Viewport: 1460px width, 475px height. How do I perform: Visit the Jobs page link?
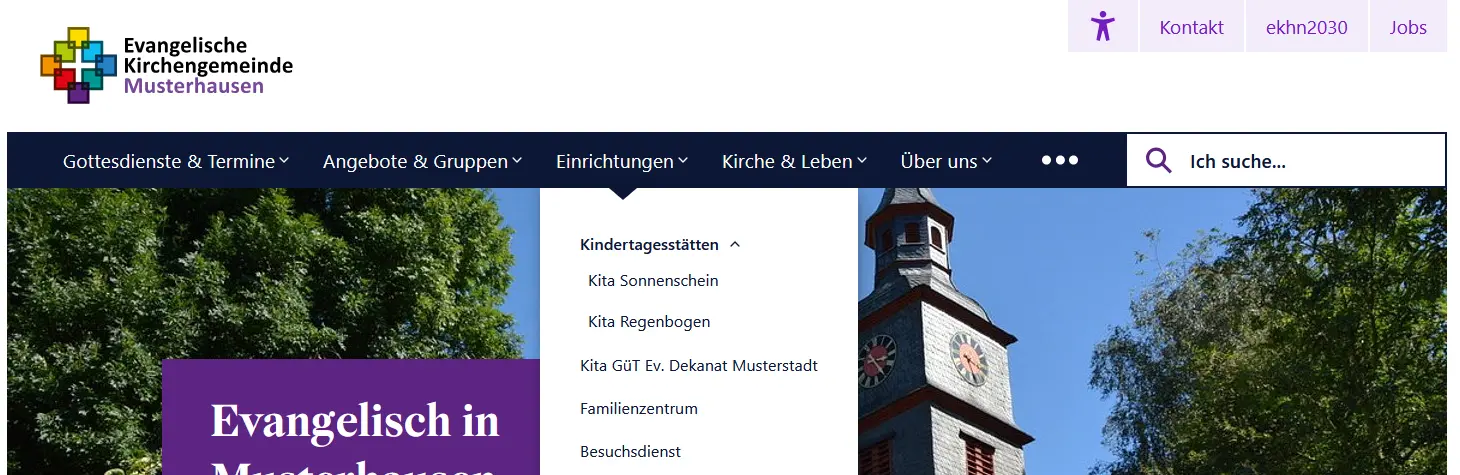coord(1407,27)
